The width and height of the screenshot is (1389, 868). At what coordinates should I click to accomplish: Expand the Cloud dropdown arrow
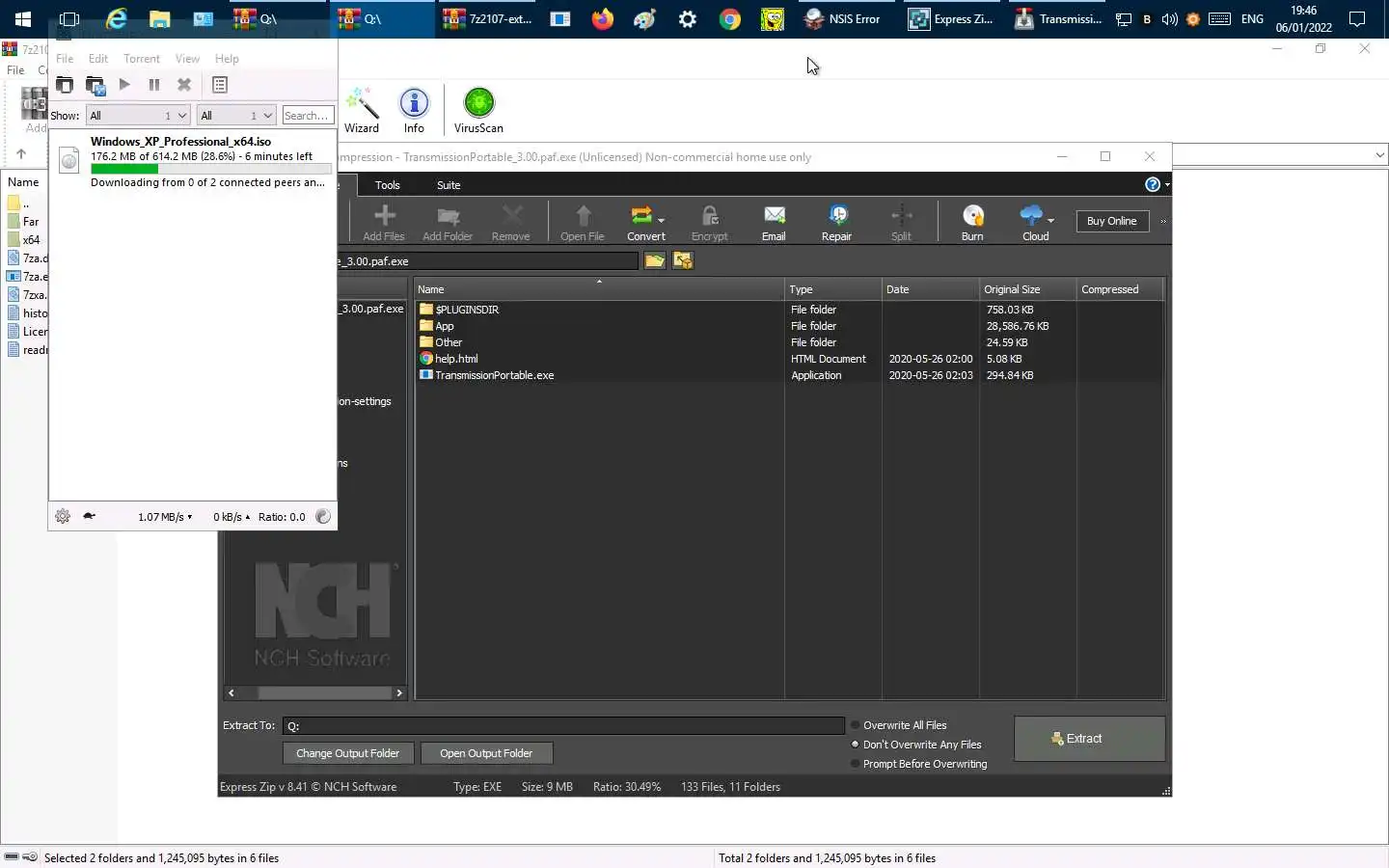click(x=1050, y=220)
